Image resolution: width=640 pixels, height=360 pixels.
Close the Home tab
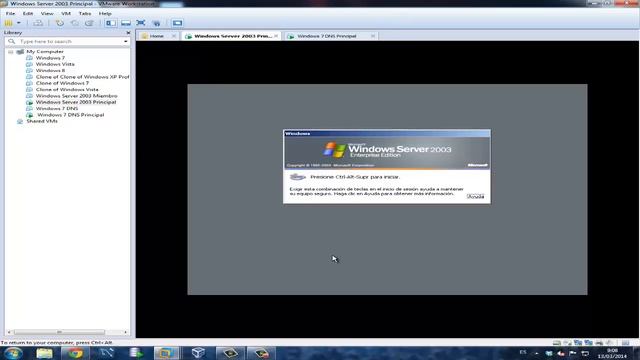tap(174, 36)
